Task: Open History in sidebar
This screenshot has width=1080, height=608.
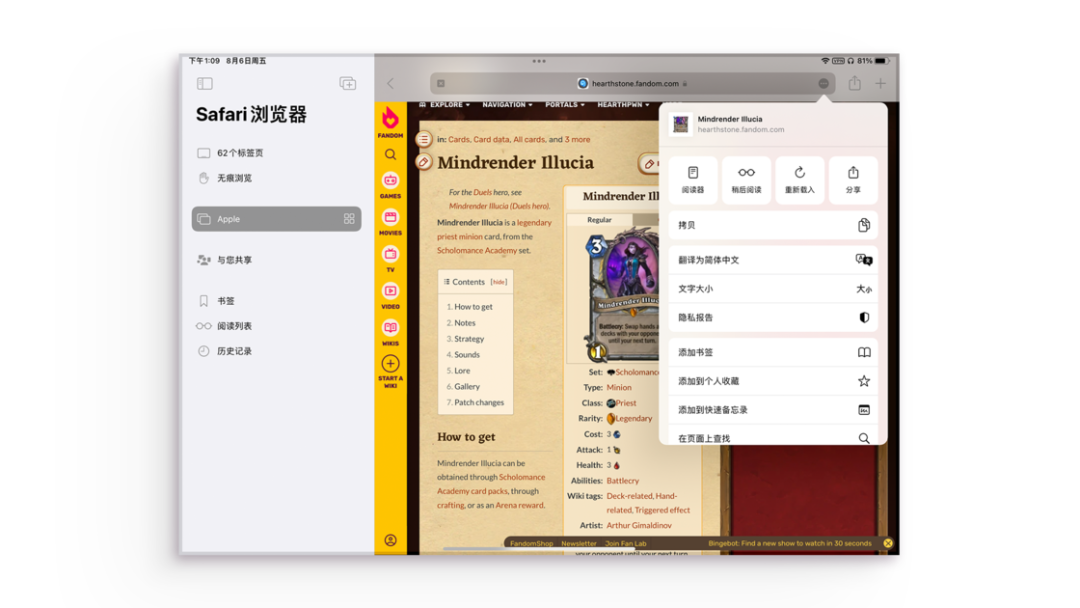Action: [276, 351]
